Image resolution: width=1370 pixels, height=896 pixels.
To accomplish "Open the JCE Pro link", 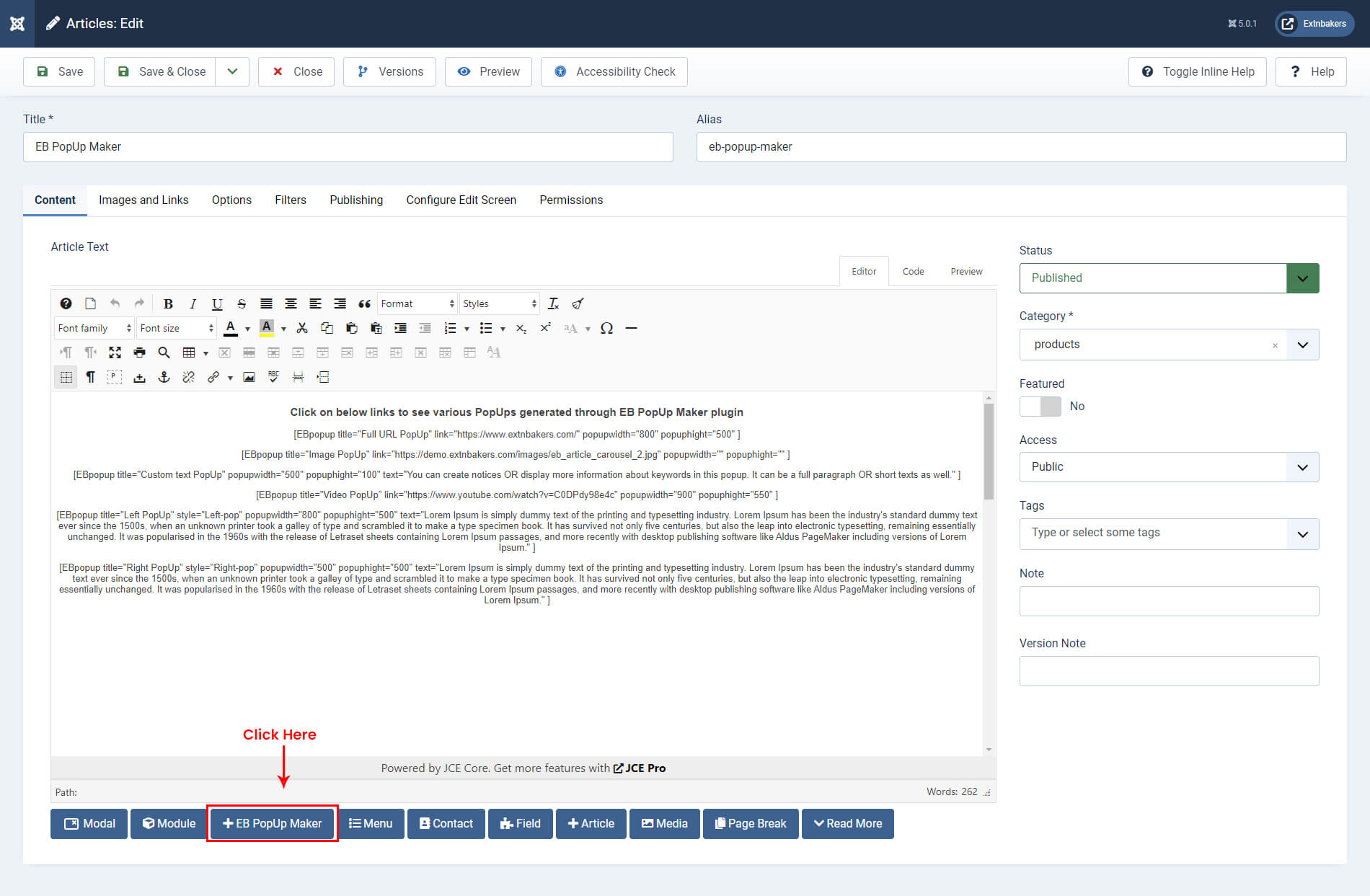I will [x=640, y=768].
